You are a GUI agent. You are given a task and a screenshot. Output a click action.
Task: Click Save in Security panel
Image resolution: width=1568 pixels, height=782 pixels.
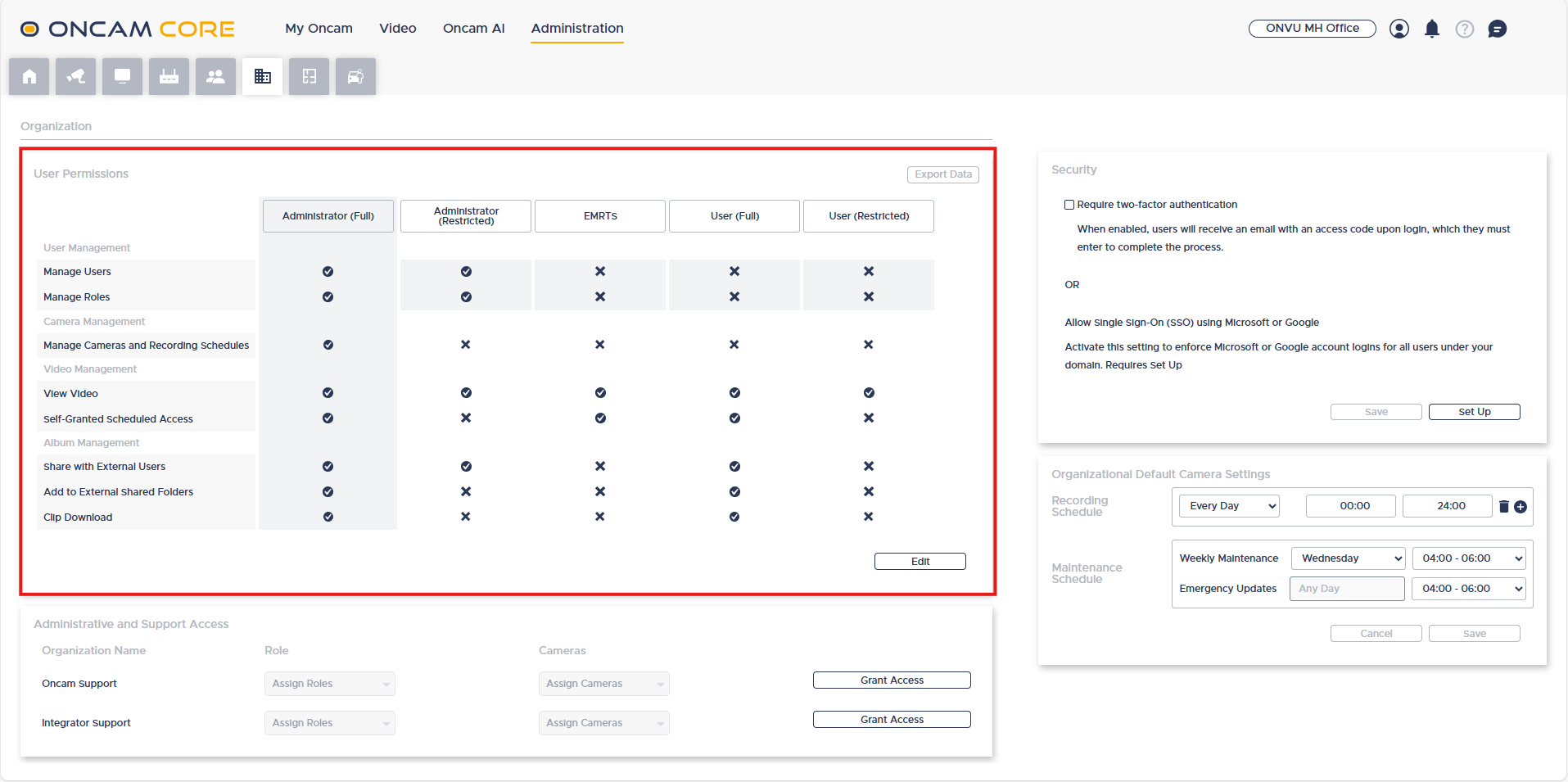click(x=1376, y=412)
